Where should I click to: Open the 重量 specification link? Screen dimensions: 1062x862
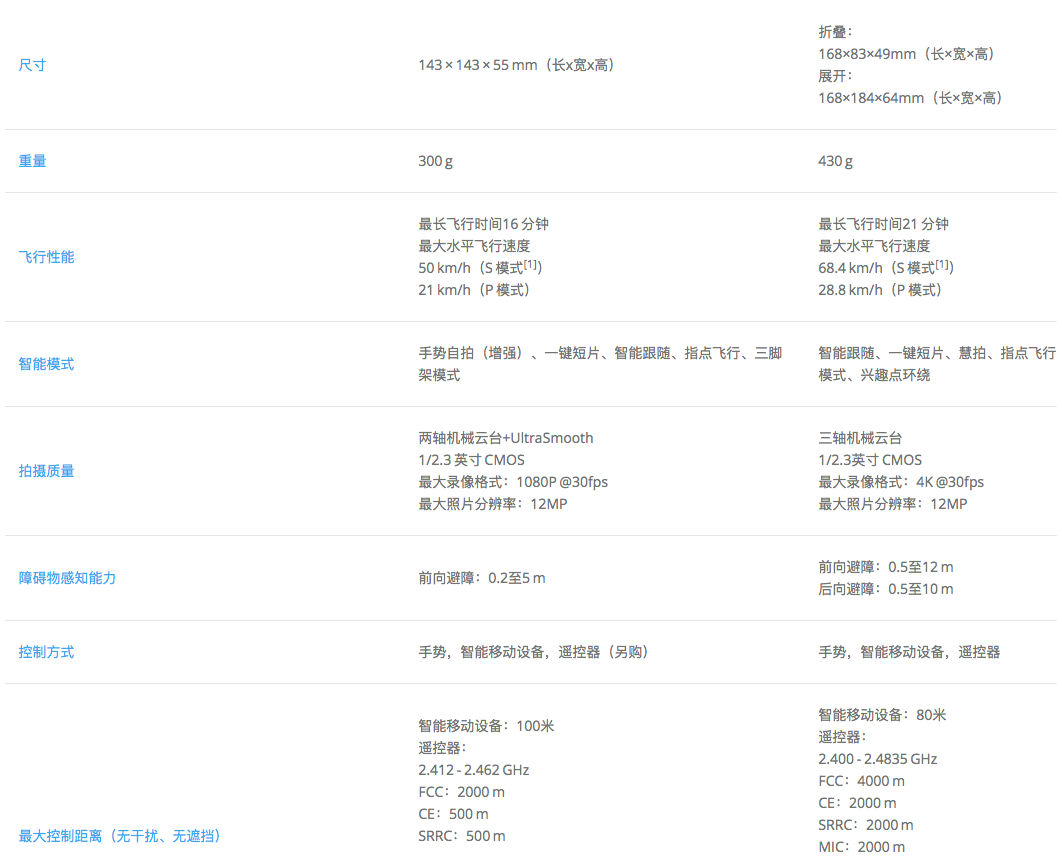pos(32,161)
